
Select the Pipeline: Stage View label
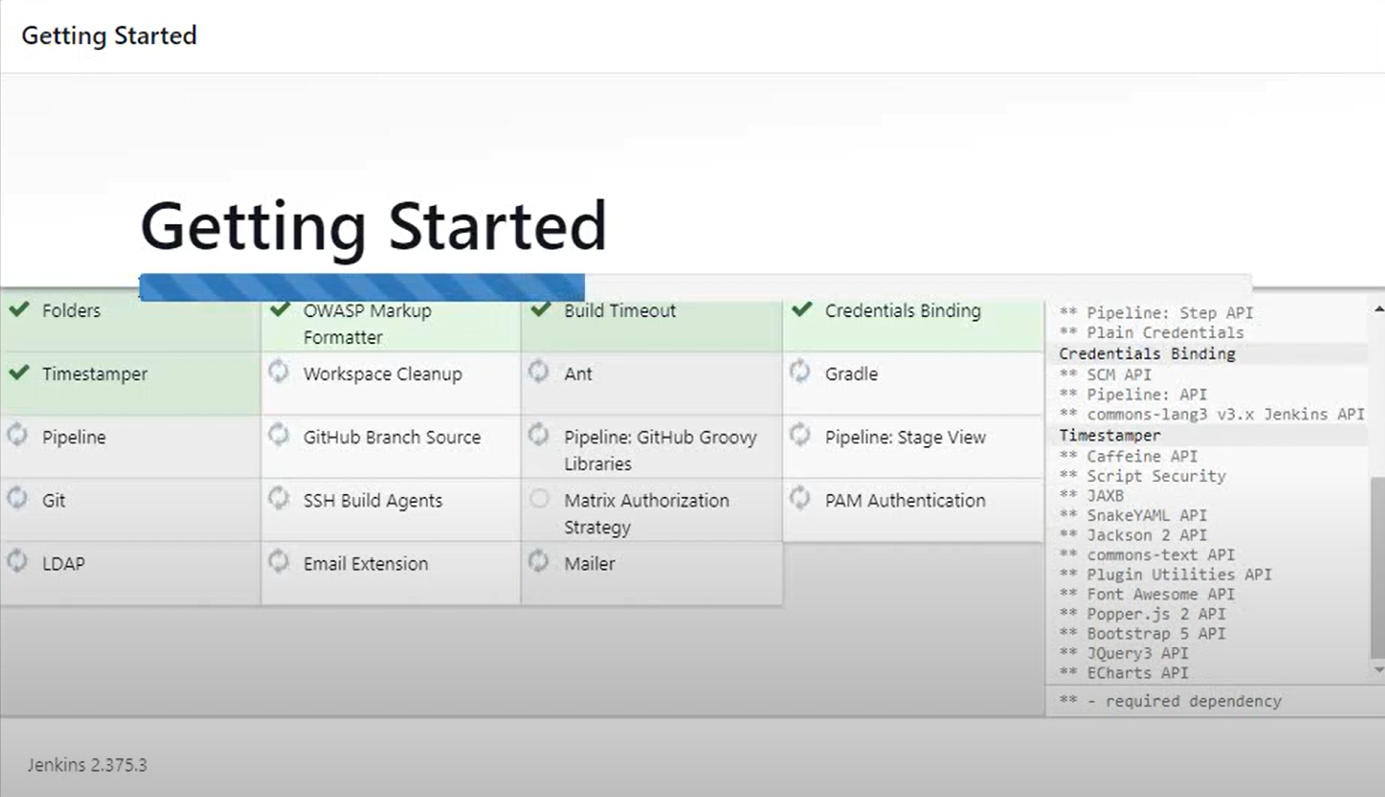point(905,437)
